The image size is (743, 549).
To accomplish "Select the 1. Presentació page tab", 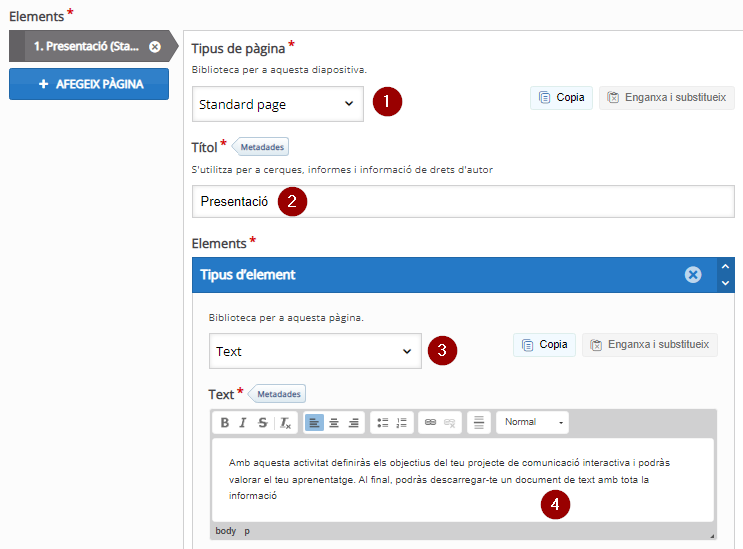I will (86, 46).
